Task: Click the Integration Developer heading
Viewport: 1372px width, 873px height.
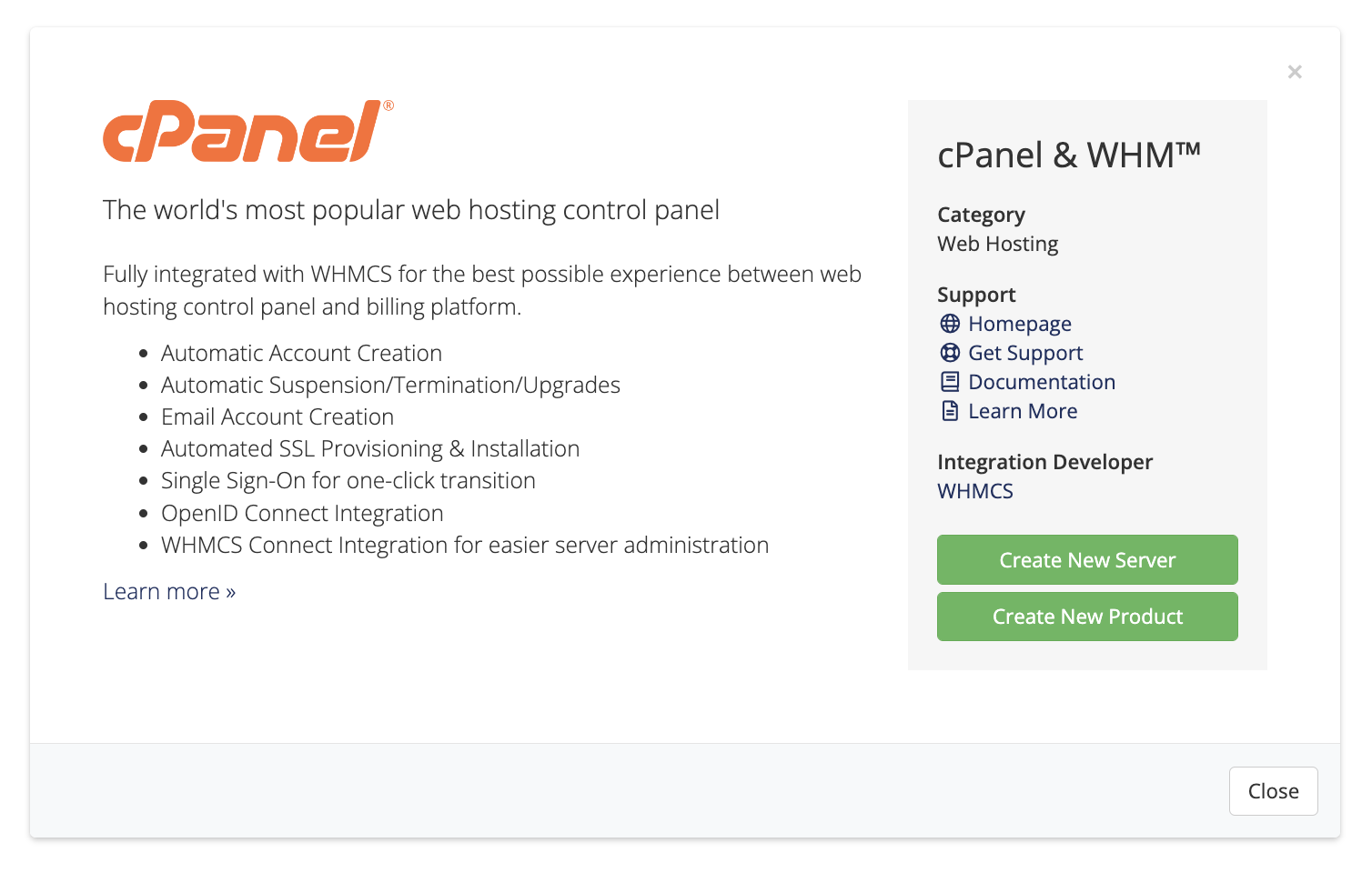Action: coord(1044,462)
